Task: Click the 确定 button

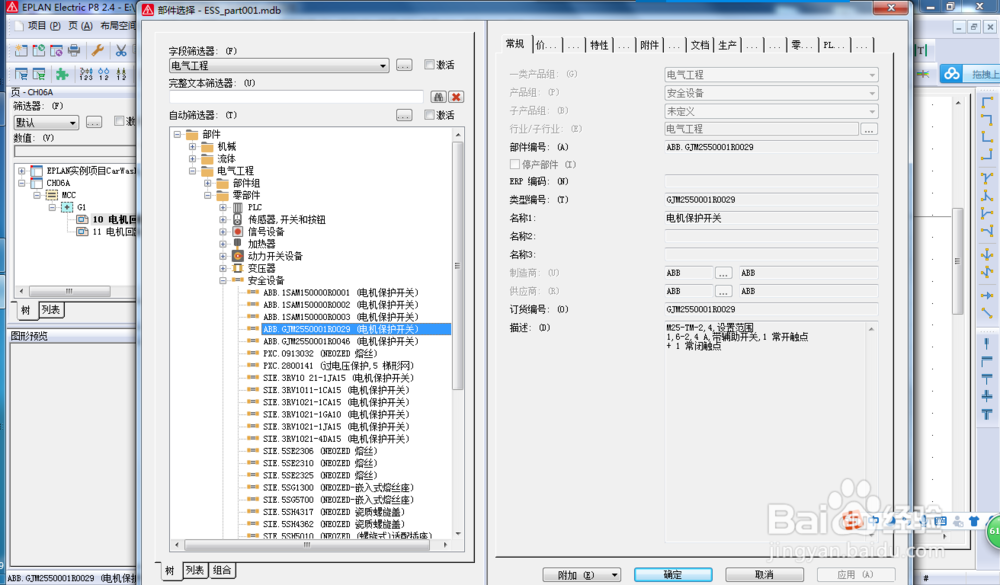Action: coord(673,575)
